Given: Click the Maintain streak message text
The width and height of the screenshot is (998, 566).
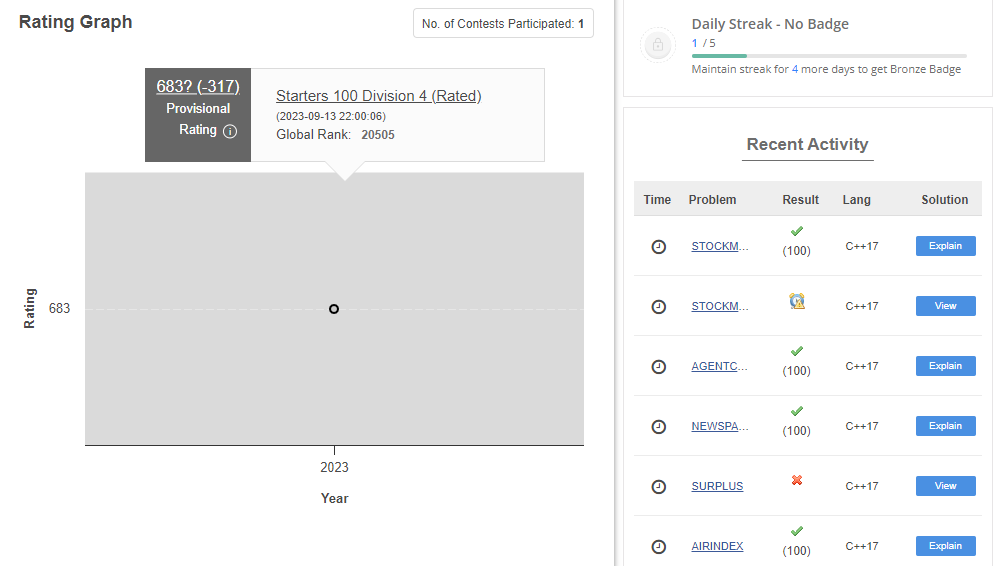Looking at the screenshot, I should (826, 69).
